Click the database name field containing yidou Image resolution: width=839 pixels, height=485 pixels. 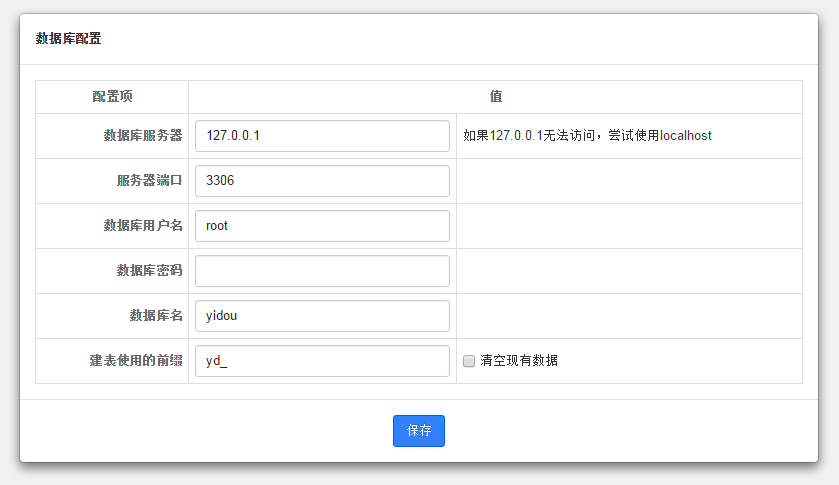click(x=322, y=316)
